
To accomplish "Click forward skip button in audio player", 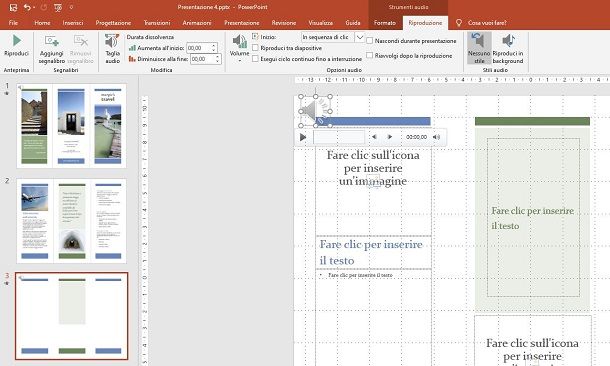I will coord(389,137).
